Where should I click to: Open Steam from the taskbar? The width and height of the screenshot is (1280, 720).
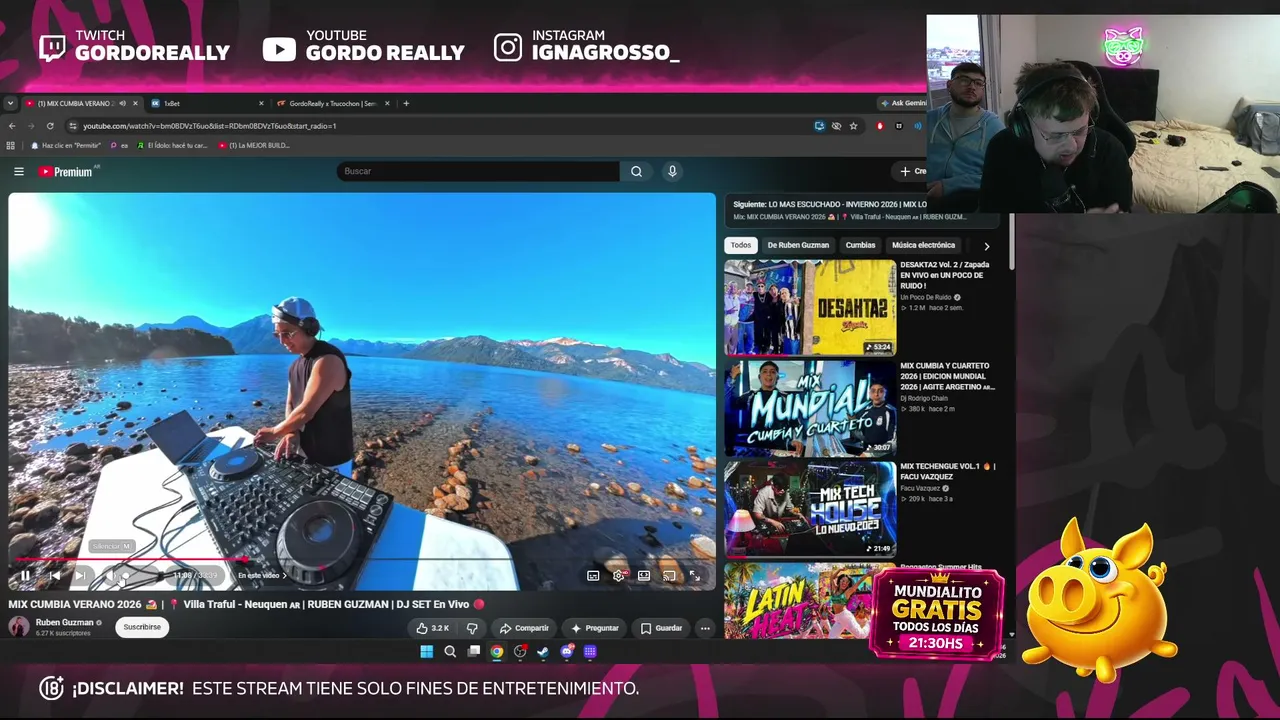click(x=543, y=652)
